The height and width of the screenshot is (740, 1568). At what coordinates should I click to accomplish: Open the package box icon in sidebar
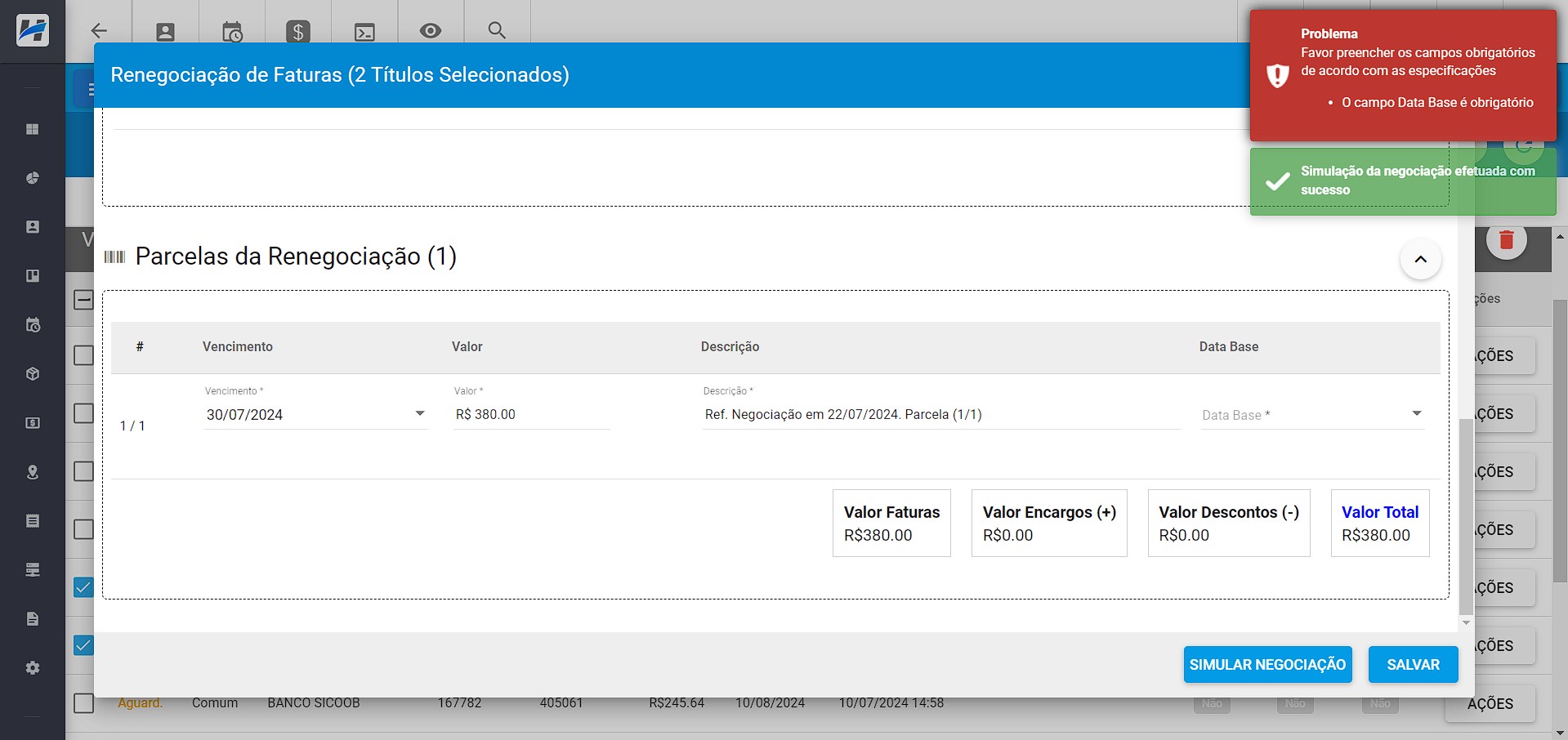point(33,374)
